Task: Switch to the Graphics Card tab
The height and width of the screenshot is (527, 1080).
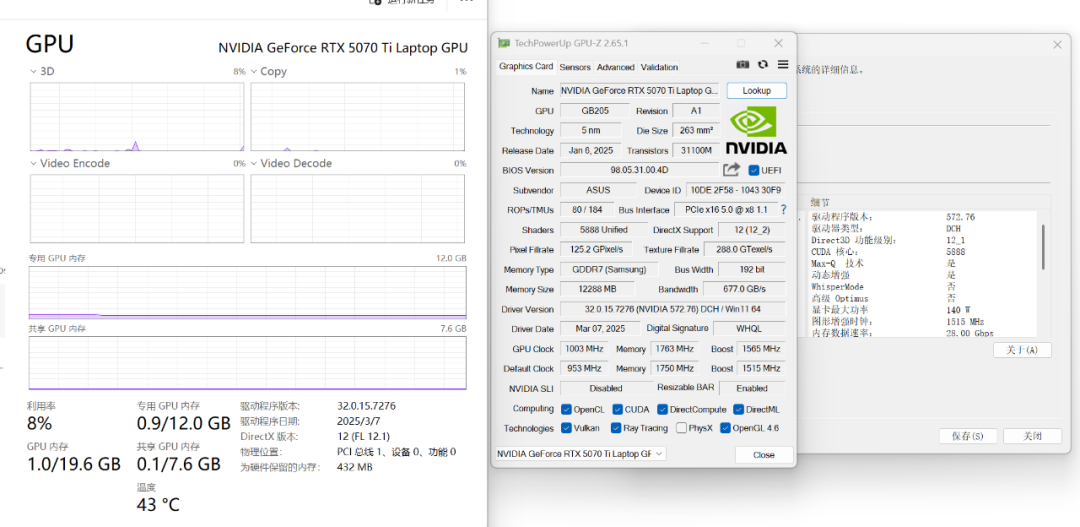Action: coord(526,66)
